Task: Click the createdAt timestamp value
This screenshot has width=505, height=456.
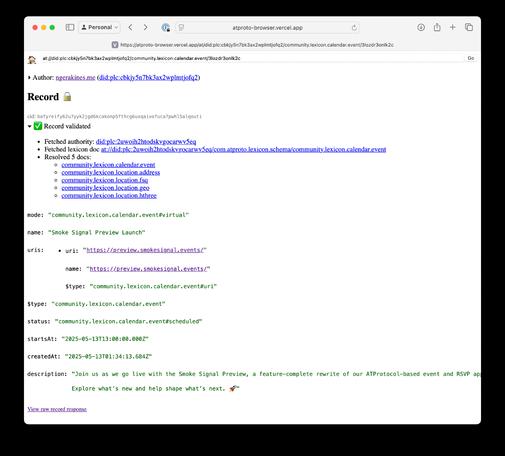Action: pyautogui.click(x=108, y=357)
